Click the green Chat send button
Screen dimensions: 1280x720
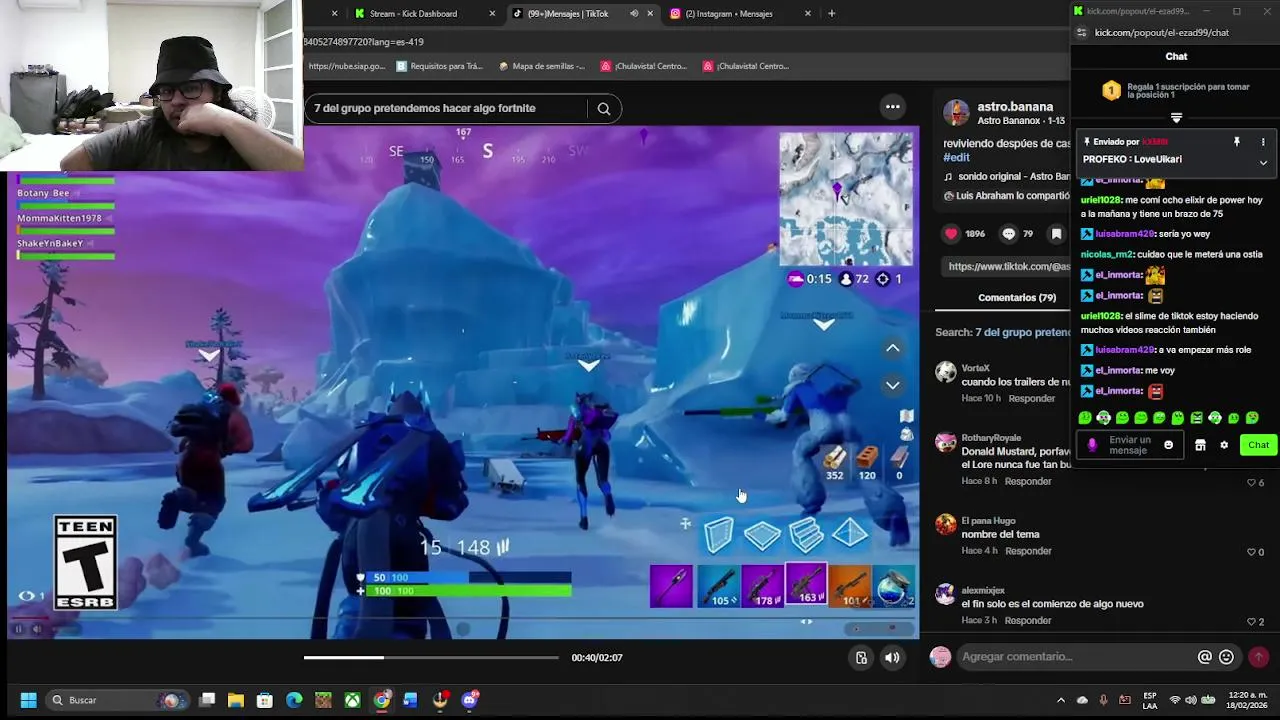coord(1258,445)
